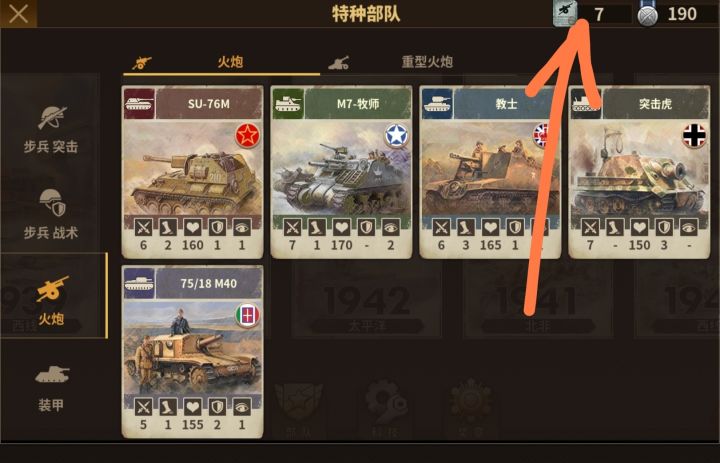Switch to the 火炮 top tab
720x463 pixels.
click(x=221, y=62)
